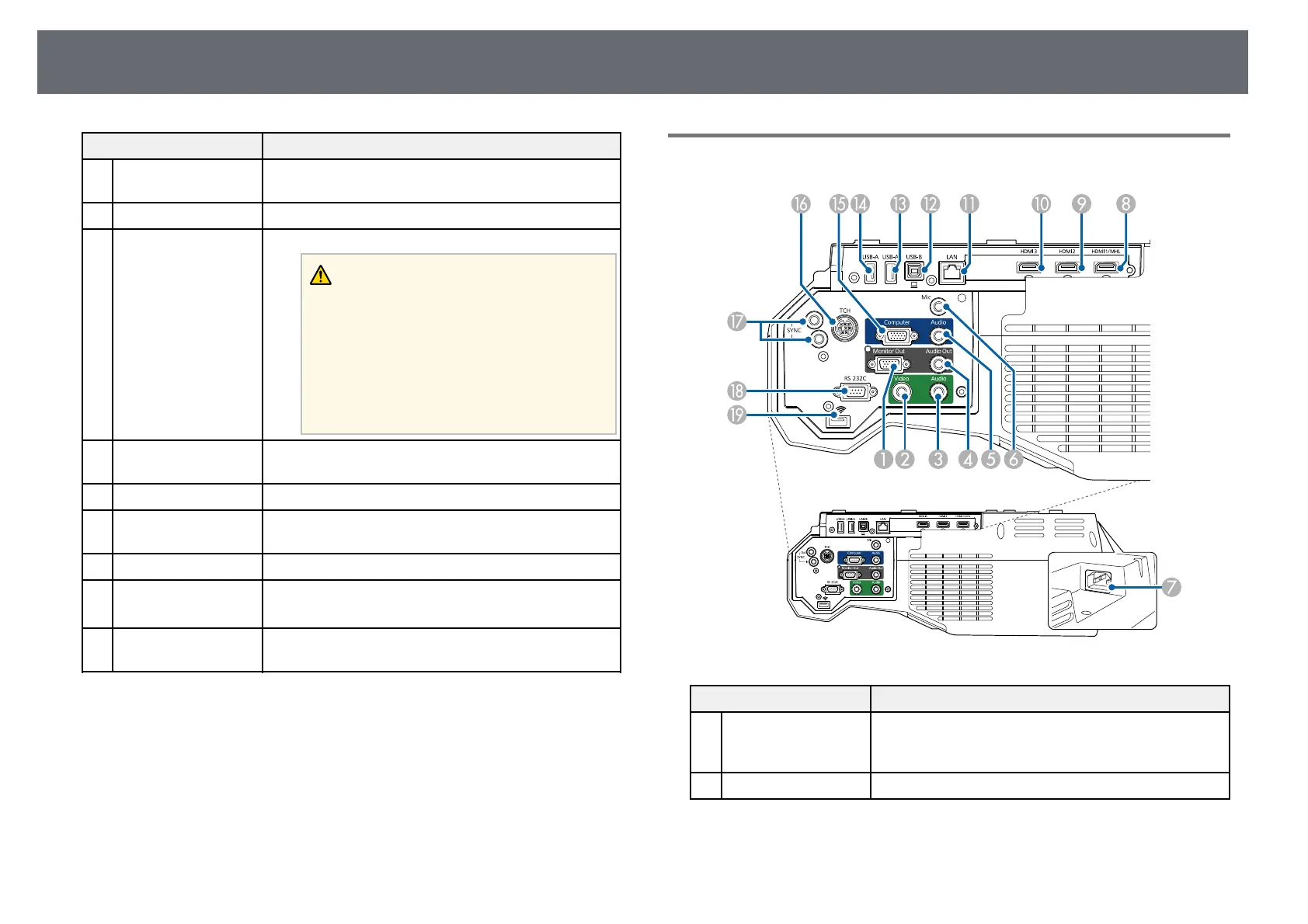The width and height of the screenshot is (1308, 924).
Task: Click the callout number 1 circle
Action: coord(882,460)
